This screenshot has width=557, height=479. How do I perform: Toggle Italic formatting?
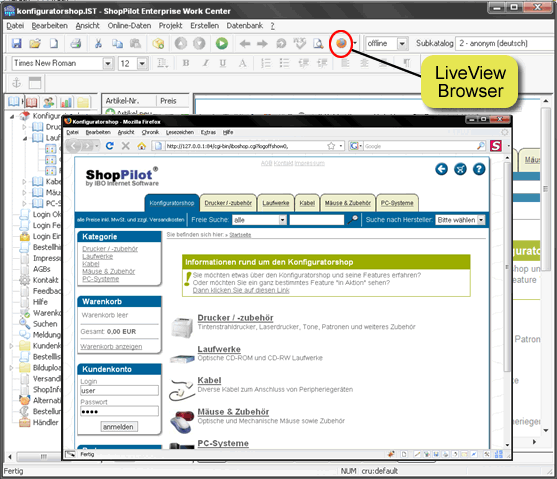click(205, 63)
